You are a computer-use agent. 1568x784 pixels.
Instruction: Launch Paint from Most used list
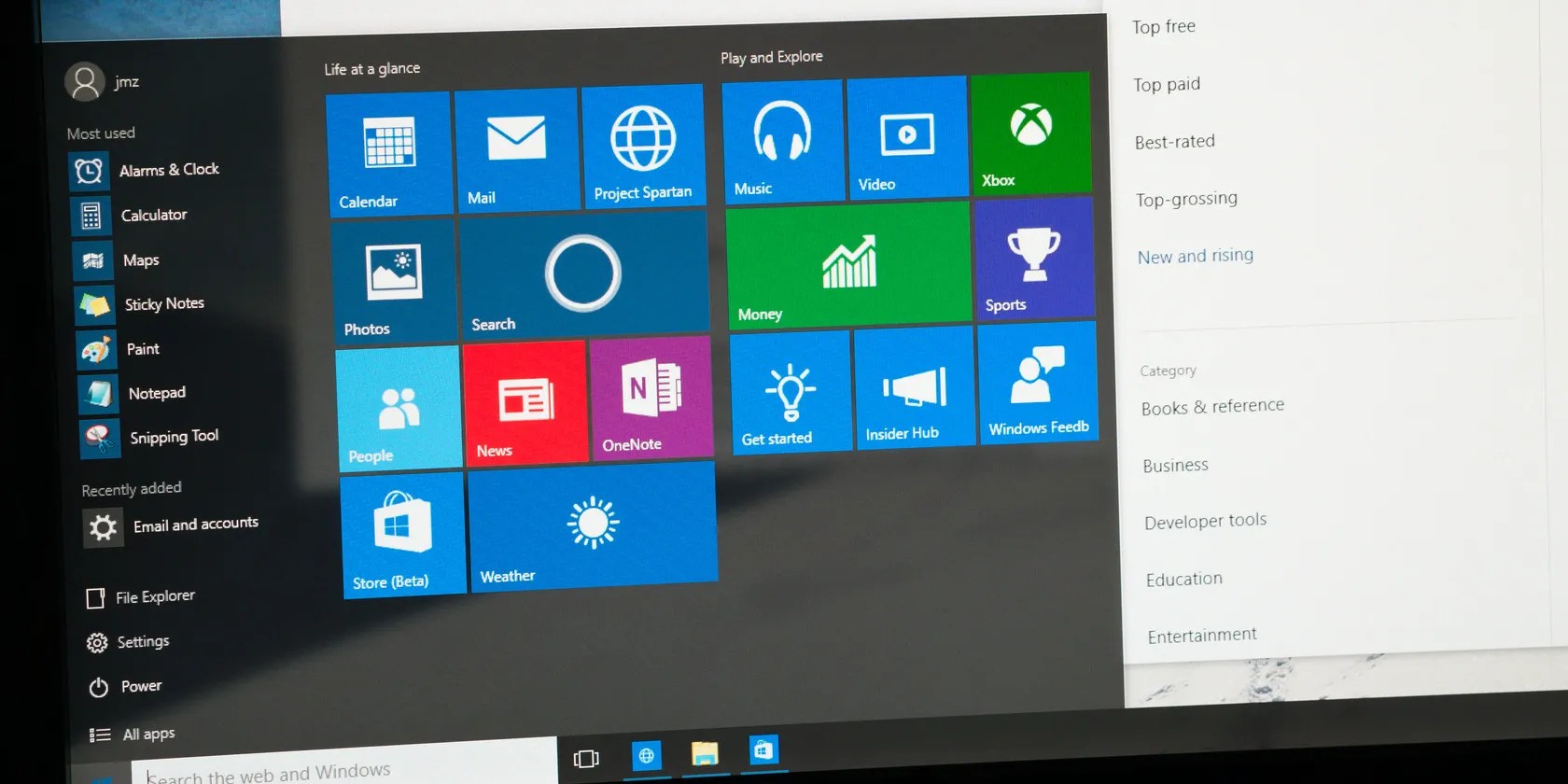[119, 349]
